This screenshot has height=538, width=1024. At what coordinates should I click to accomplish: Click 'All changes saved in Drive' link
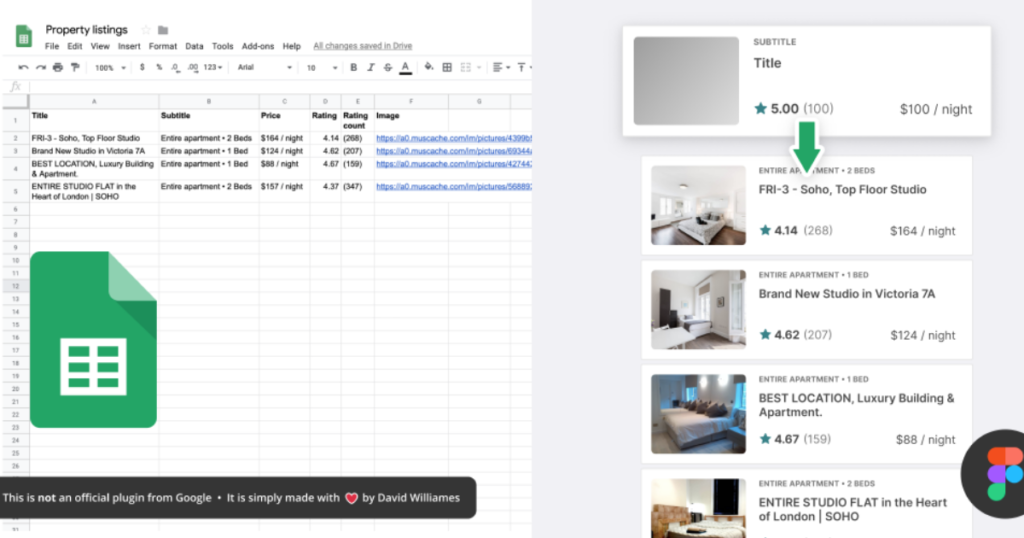coord(362,46)
